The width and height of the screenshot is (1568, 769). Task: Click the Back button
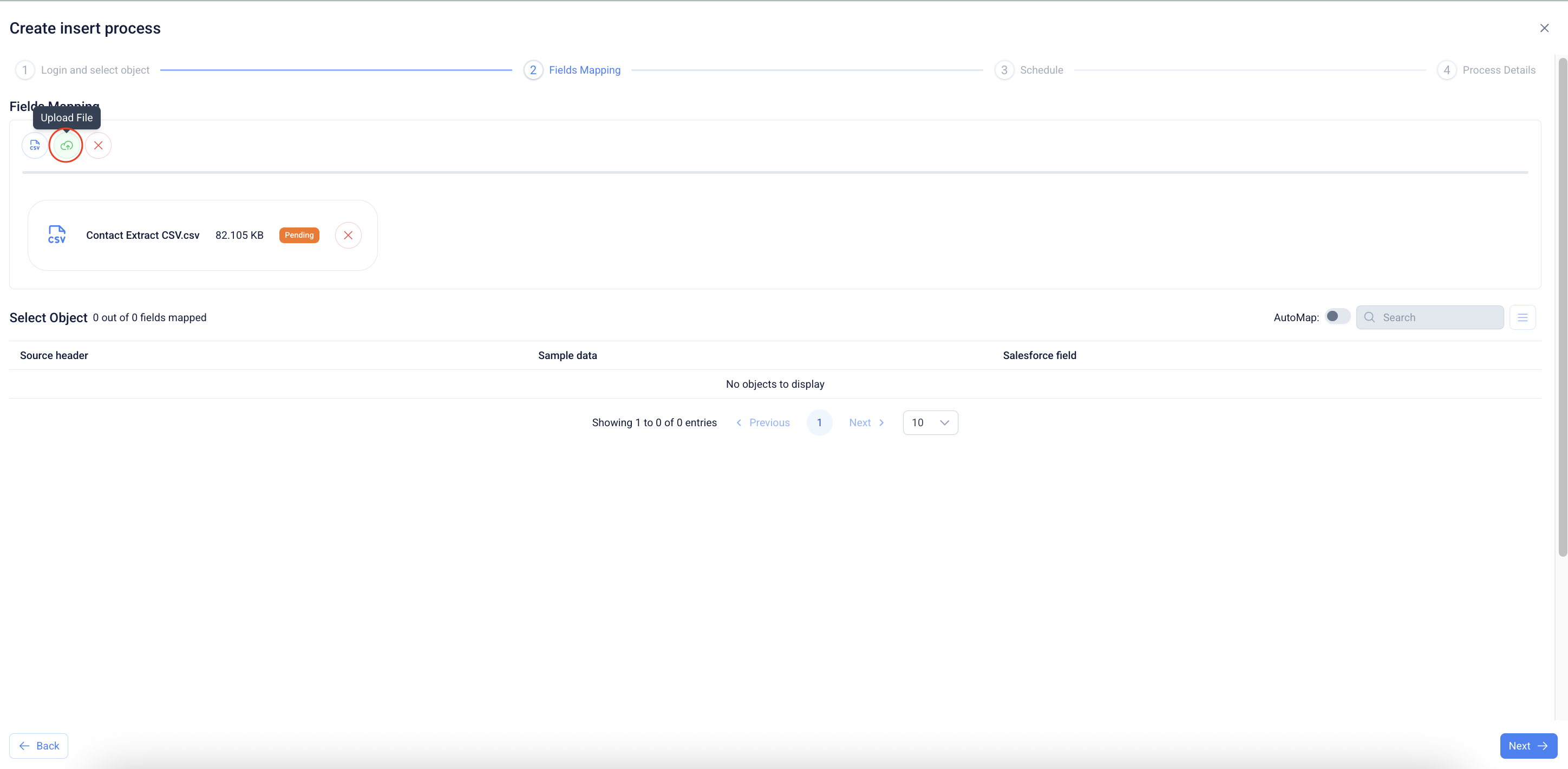[x=39, y=746]
